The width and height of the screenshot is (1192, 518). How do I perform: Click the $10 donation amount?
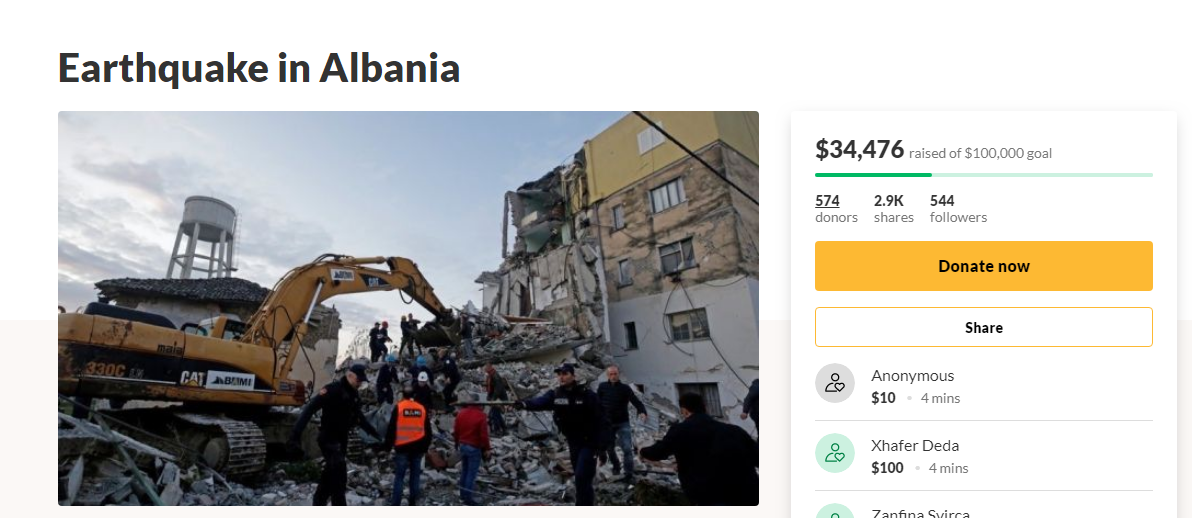pos(883,398)
